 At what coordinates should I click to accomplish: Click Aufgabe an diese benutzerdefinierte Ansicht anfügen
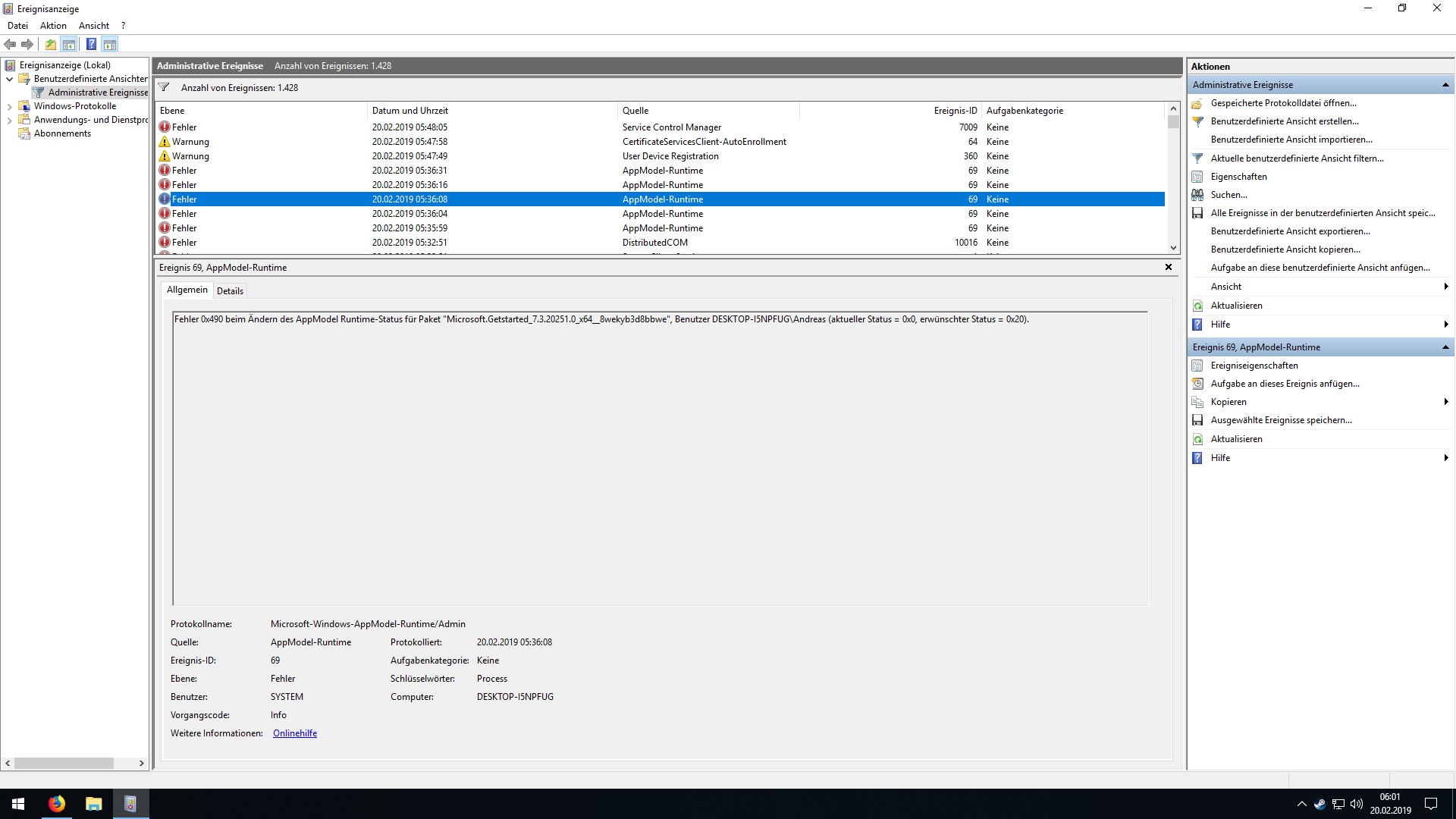tap(1320, 268)
